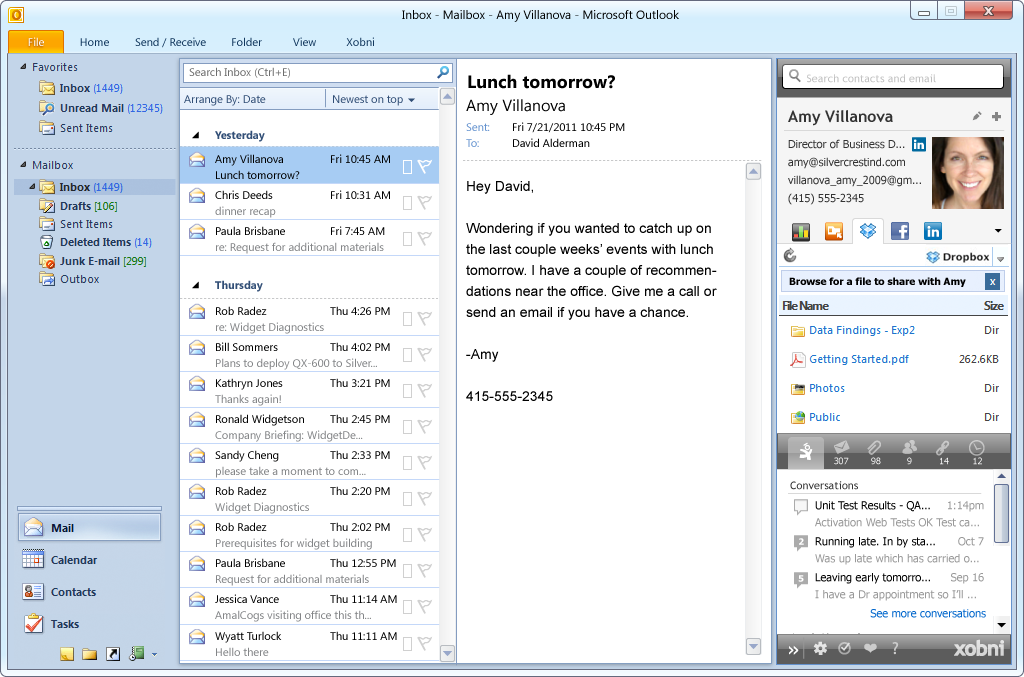Screen dimensions: 1024x677
Task: Open Xobni settings gear icon
Action: [820, 648]
